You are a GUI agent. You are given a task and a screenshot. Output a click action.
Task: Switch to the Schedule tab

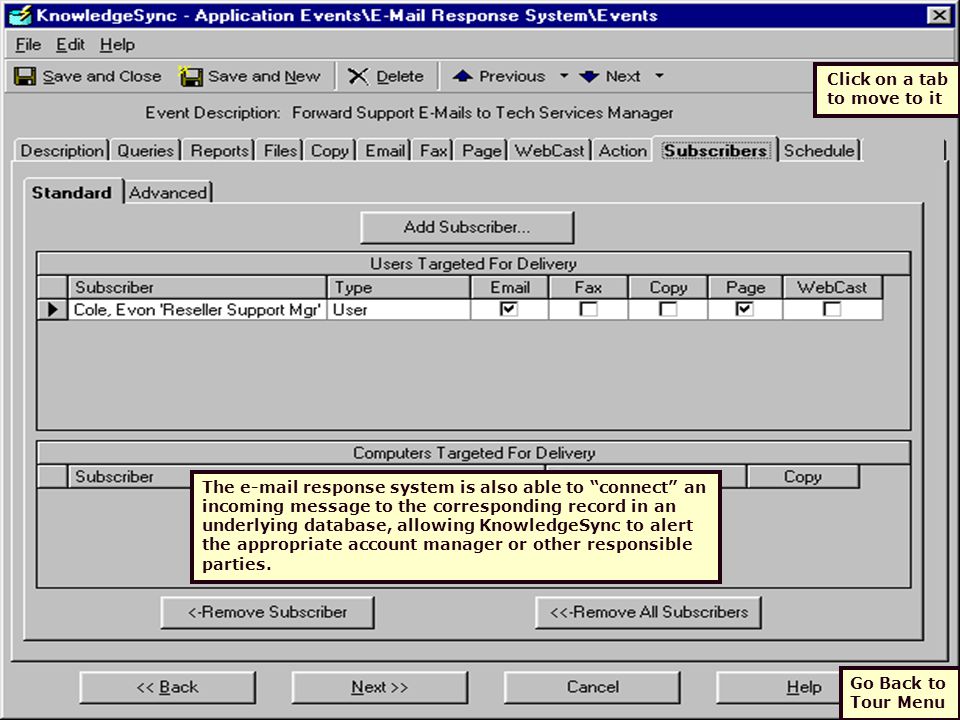pos(819,151)
